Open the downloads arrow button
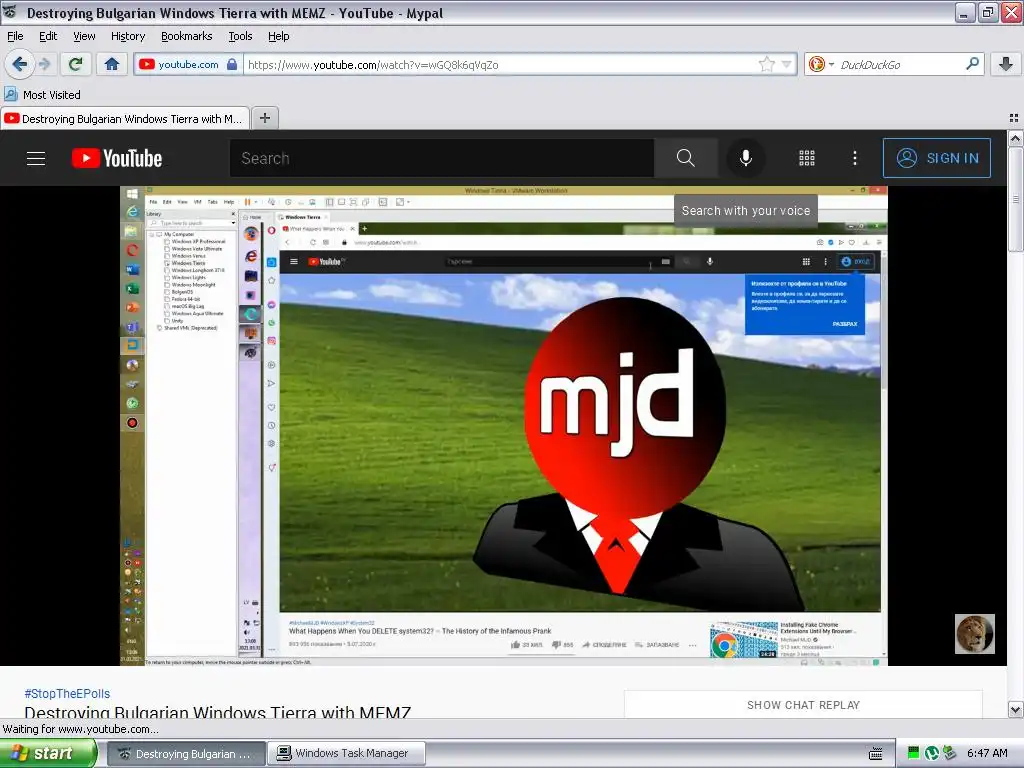This screenshot has width=1024, height=768. [1006, 64]
